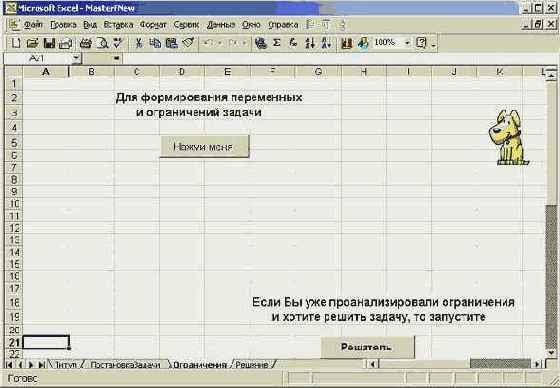This screenshot has width=560, height=388.
Task: Launch the Chart Wizard icon
Action: [346, 44]
